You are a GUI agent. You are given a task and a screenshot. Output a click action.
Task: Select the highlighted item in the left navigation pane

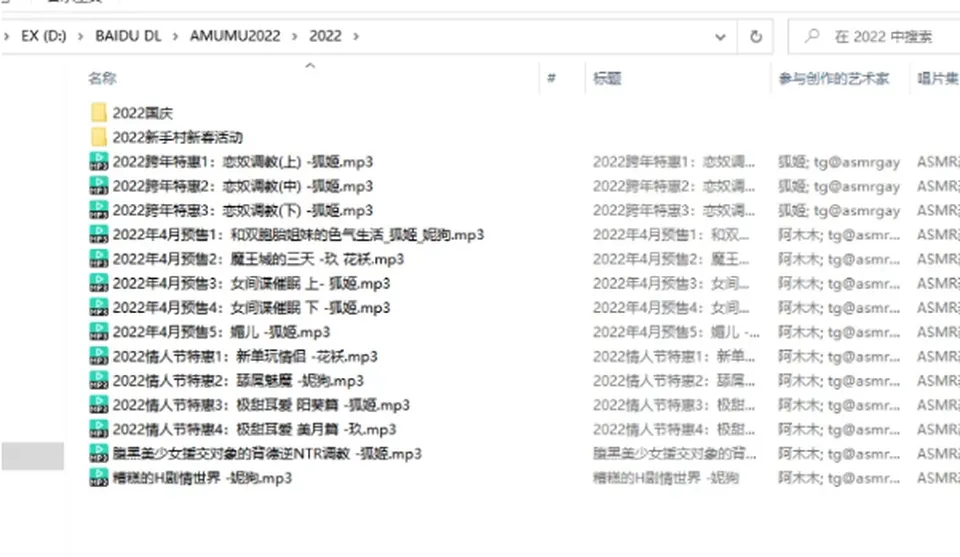coord(32,456)
